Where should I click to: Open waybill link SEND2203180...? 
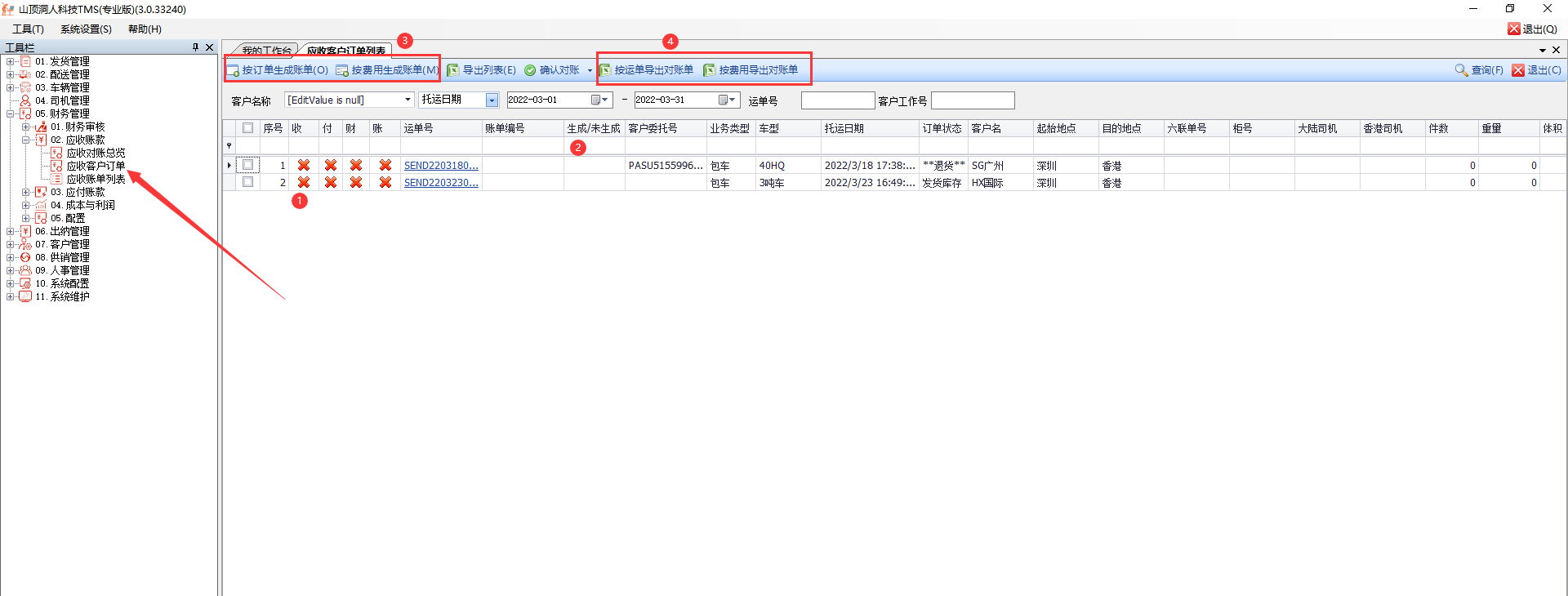tap(441, 165)
